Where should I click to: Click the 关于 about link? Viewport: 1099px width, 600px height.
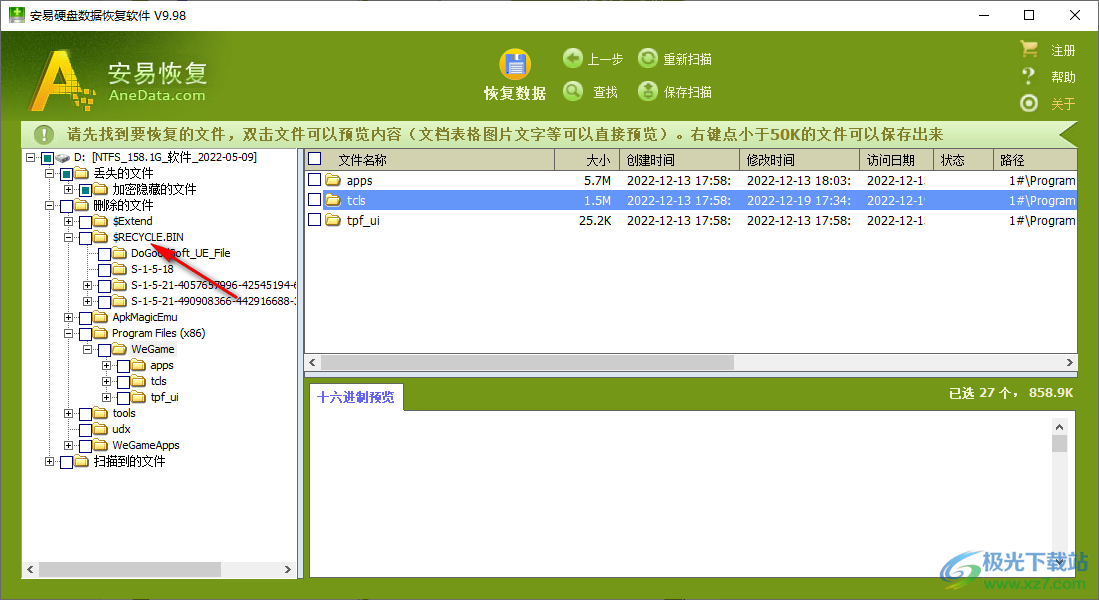click(1063, 104)
